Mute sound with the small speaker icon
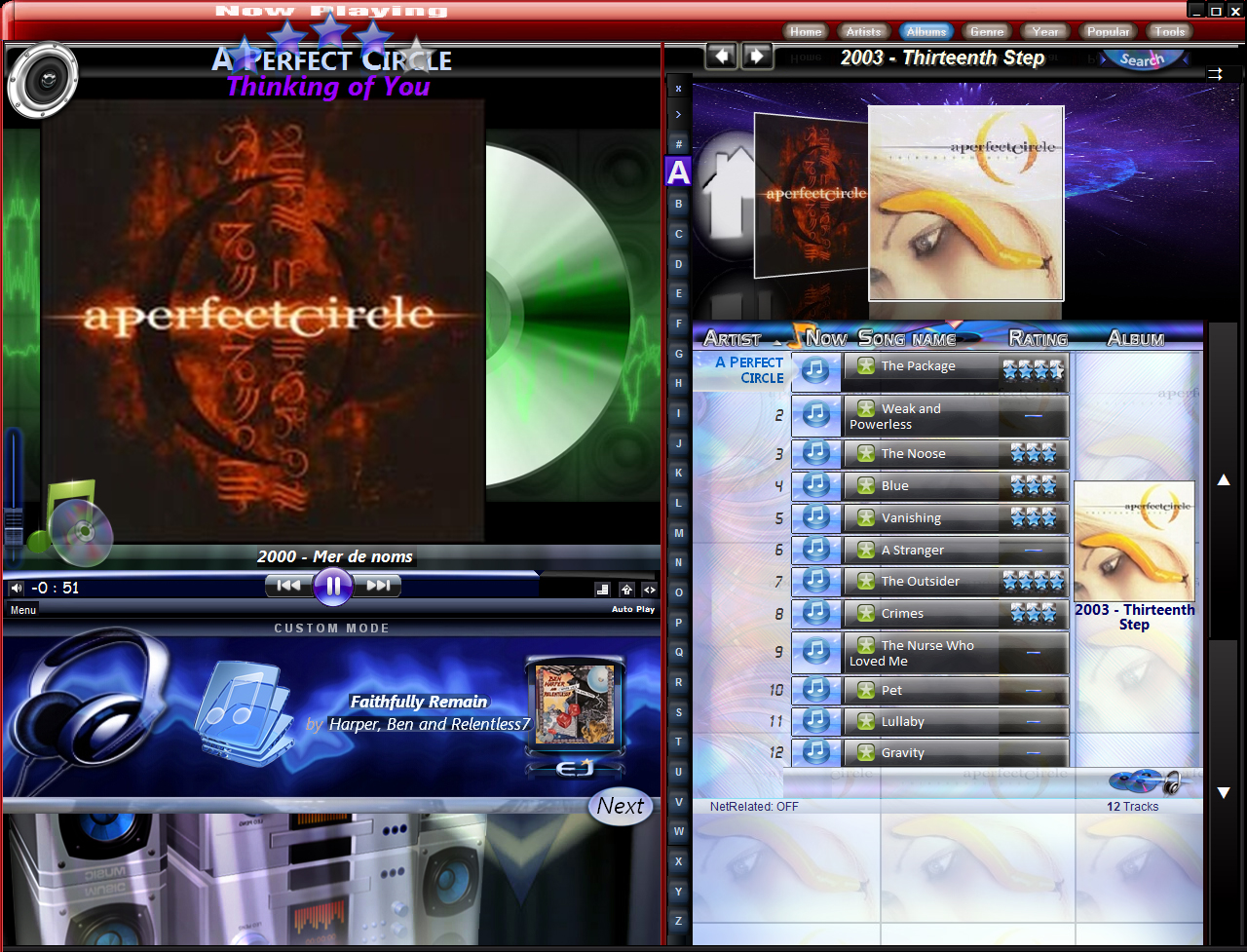 pyautogui.click(x=16, y=588)
